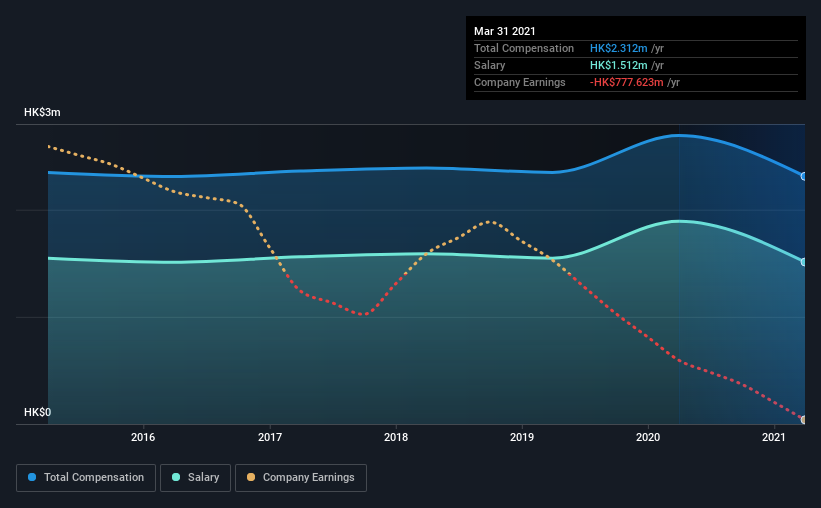Viewport: 821px width, 508px height.
Task: Select the 2019 x-axis label
Action: [522, 437]
